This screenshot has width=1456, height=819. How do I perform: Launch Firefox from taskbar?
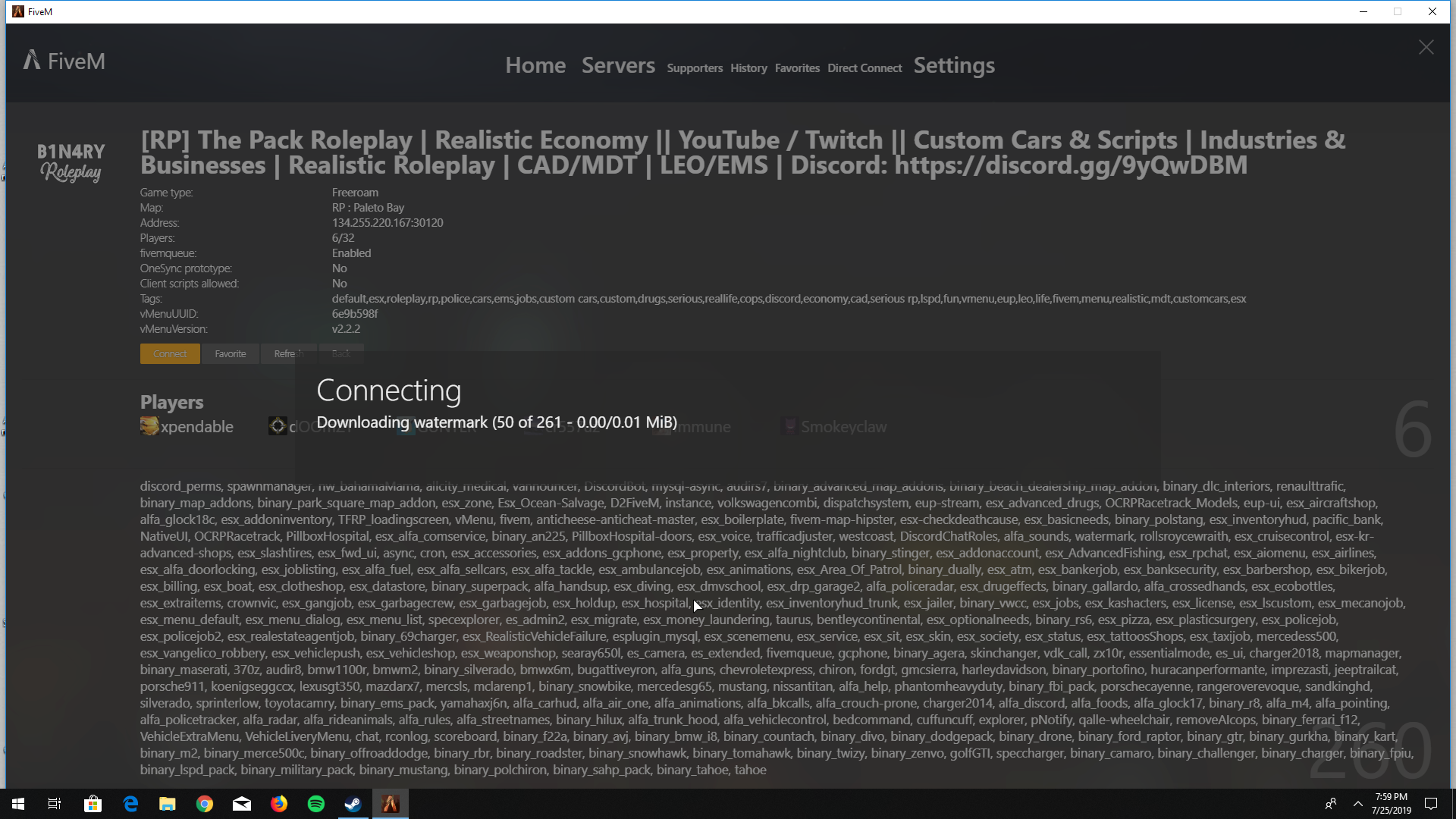[279, 804]
